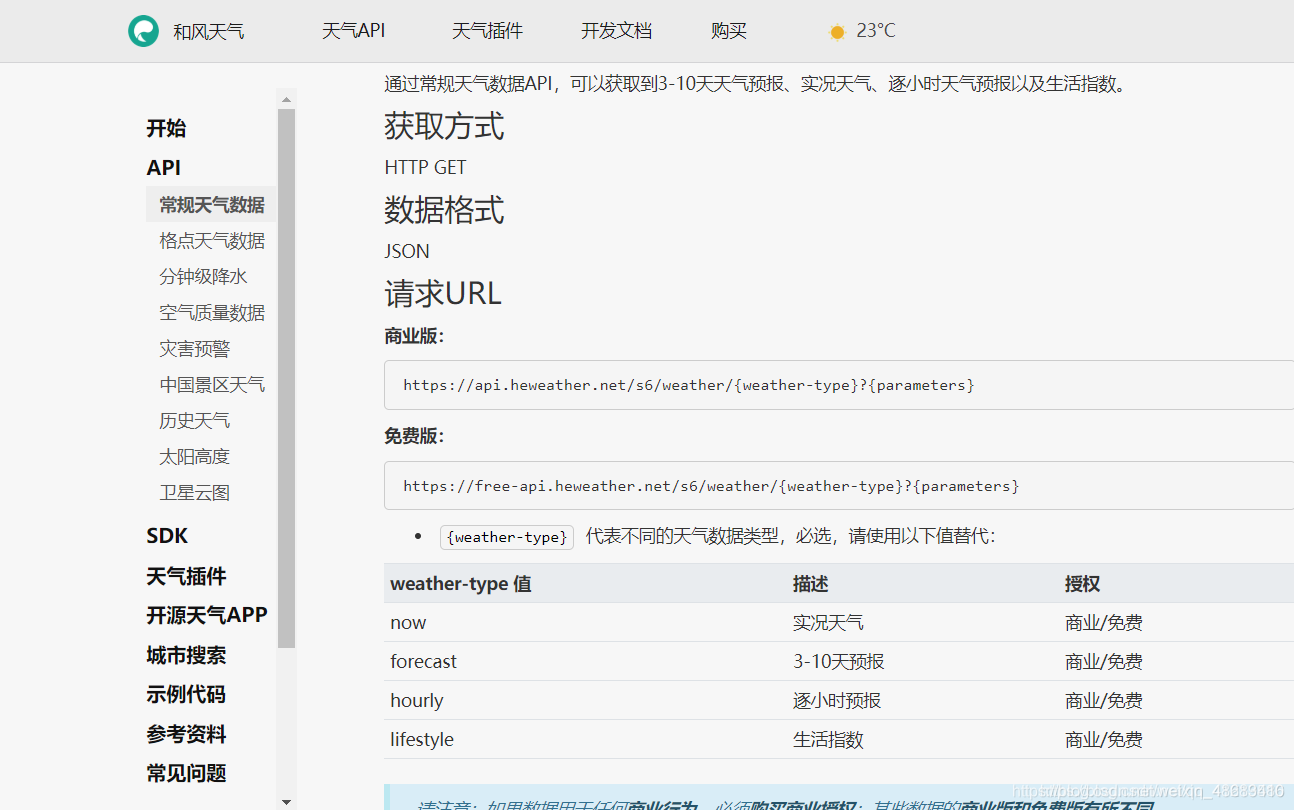The image size is (1294, 810).
Task: Open the 天气插件 top navigation item
Action: tap(487, 31)
